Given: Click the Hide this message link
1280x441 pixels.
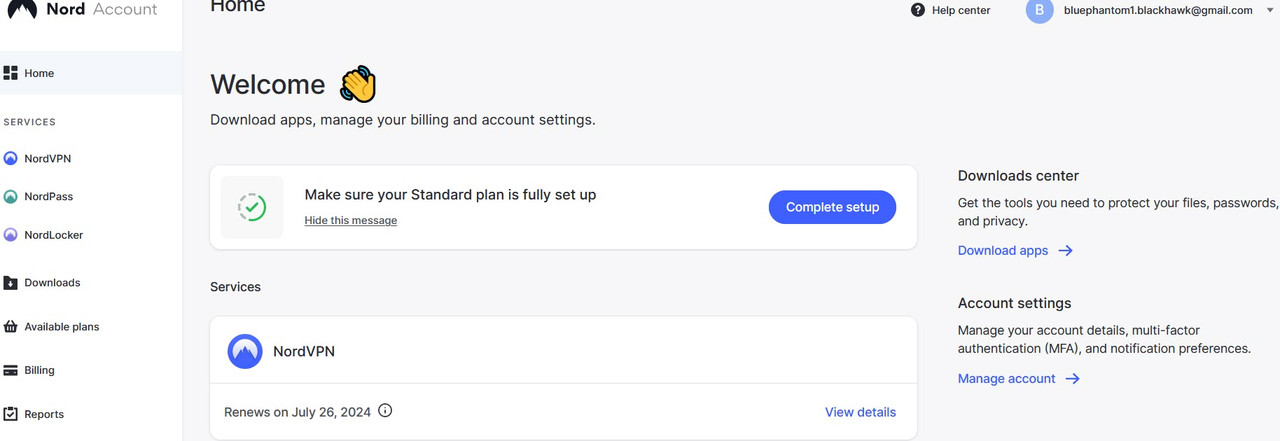Looking at the screenshot, I should point(350,220).
